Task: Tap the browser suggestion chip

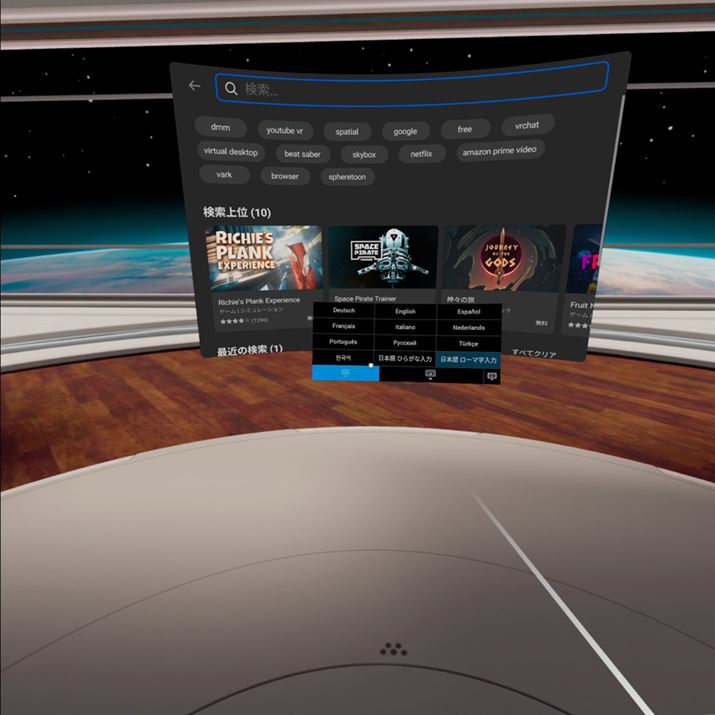Action: [285, 176]
